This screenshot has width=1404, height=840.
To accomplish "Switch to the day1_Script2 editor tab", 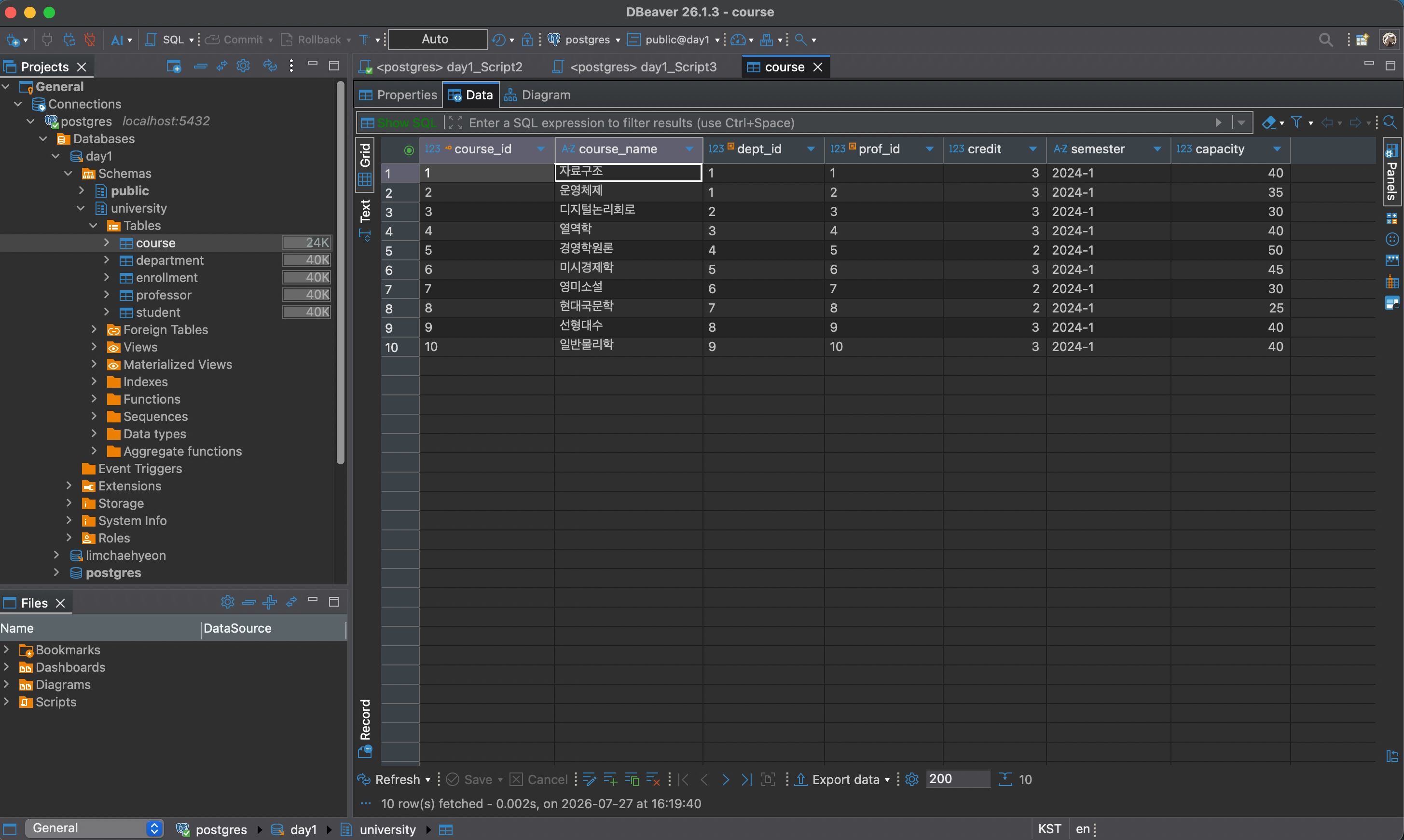I will point(442,67).
